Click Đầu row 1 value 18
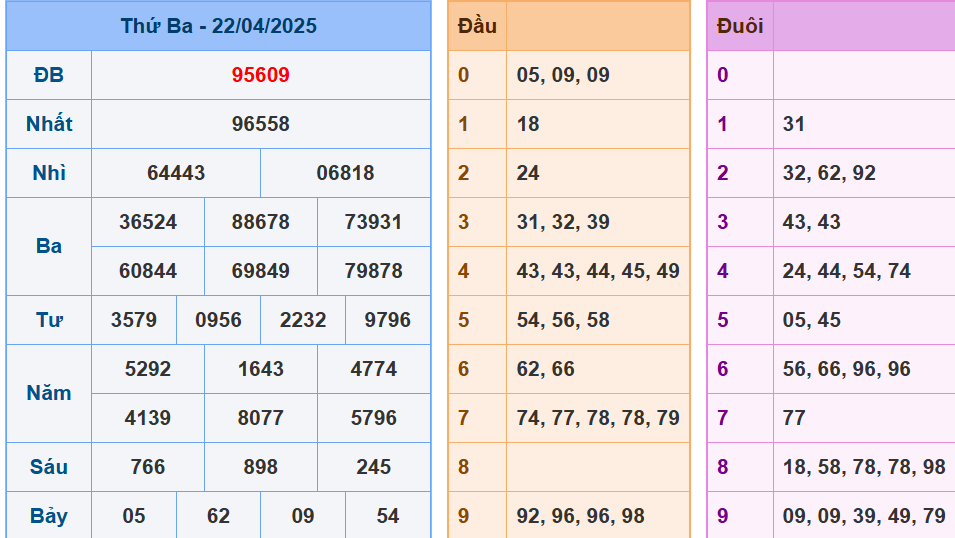955x538 pixels. pos(528,124)
